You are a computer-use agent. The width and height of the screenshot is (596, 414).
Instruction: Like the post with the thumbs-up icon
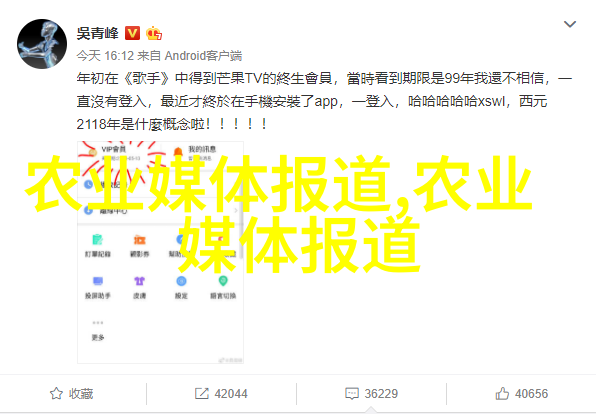[x=502, y=393]
